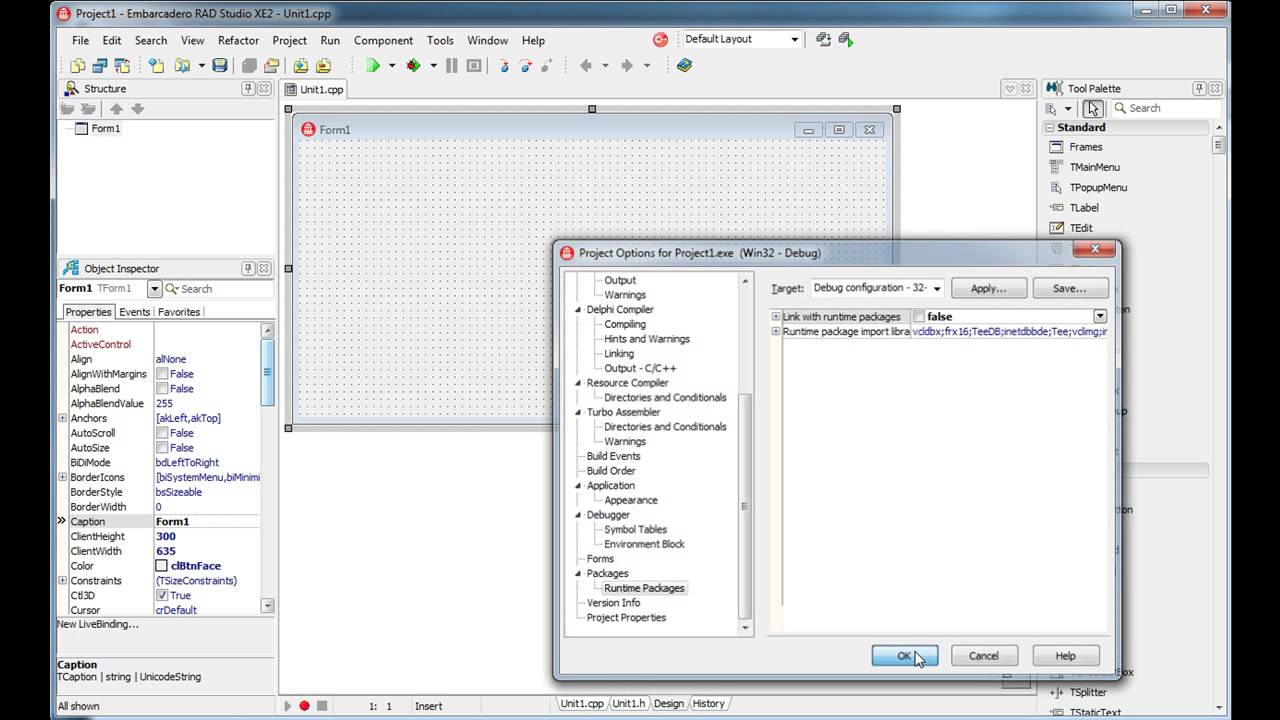The image size is (1280, 720).
Task: Click the Structure move up arrow
Action: (x=116, y=109)
